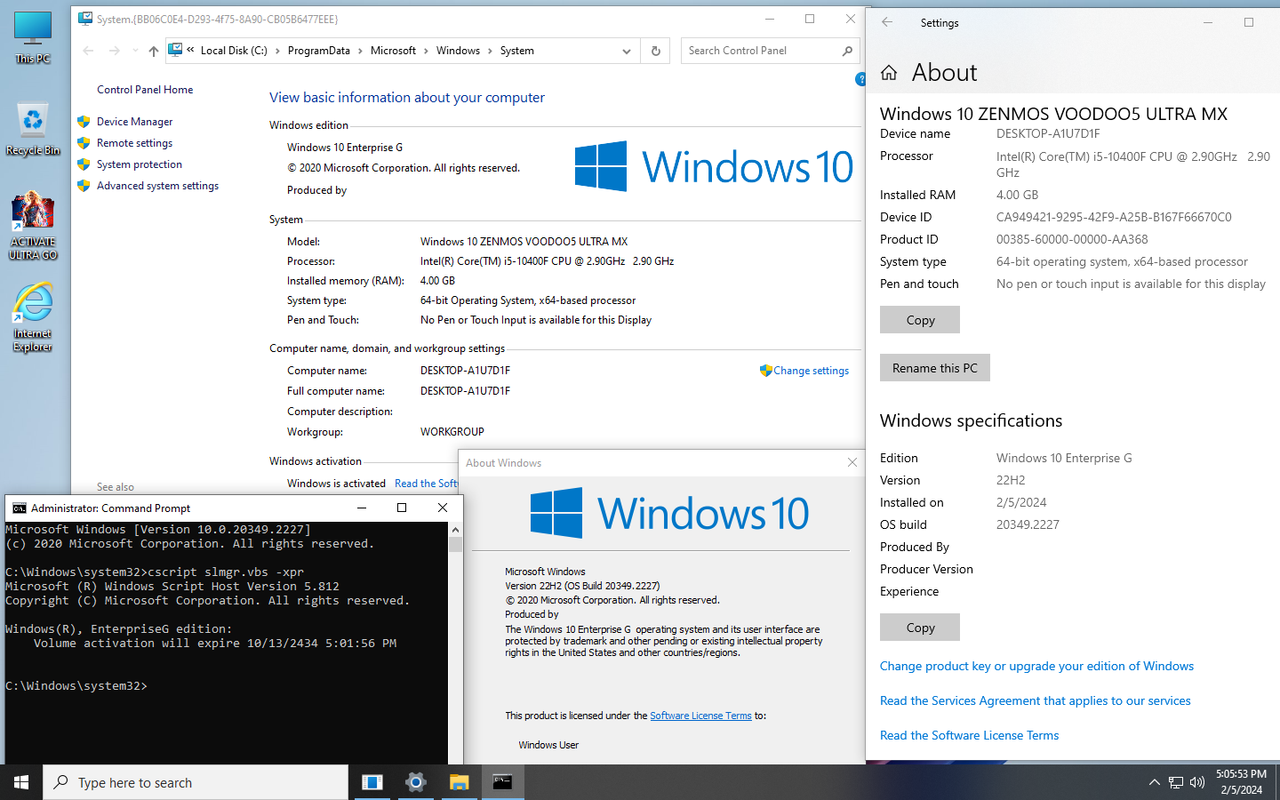Image resolution: width=1280 pixels, height=800 pixels.
Task: Select Windows in the address breadcrumb
Action: 458,51
